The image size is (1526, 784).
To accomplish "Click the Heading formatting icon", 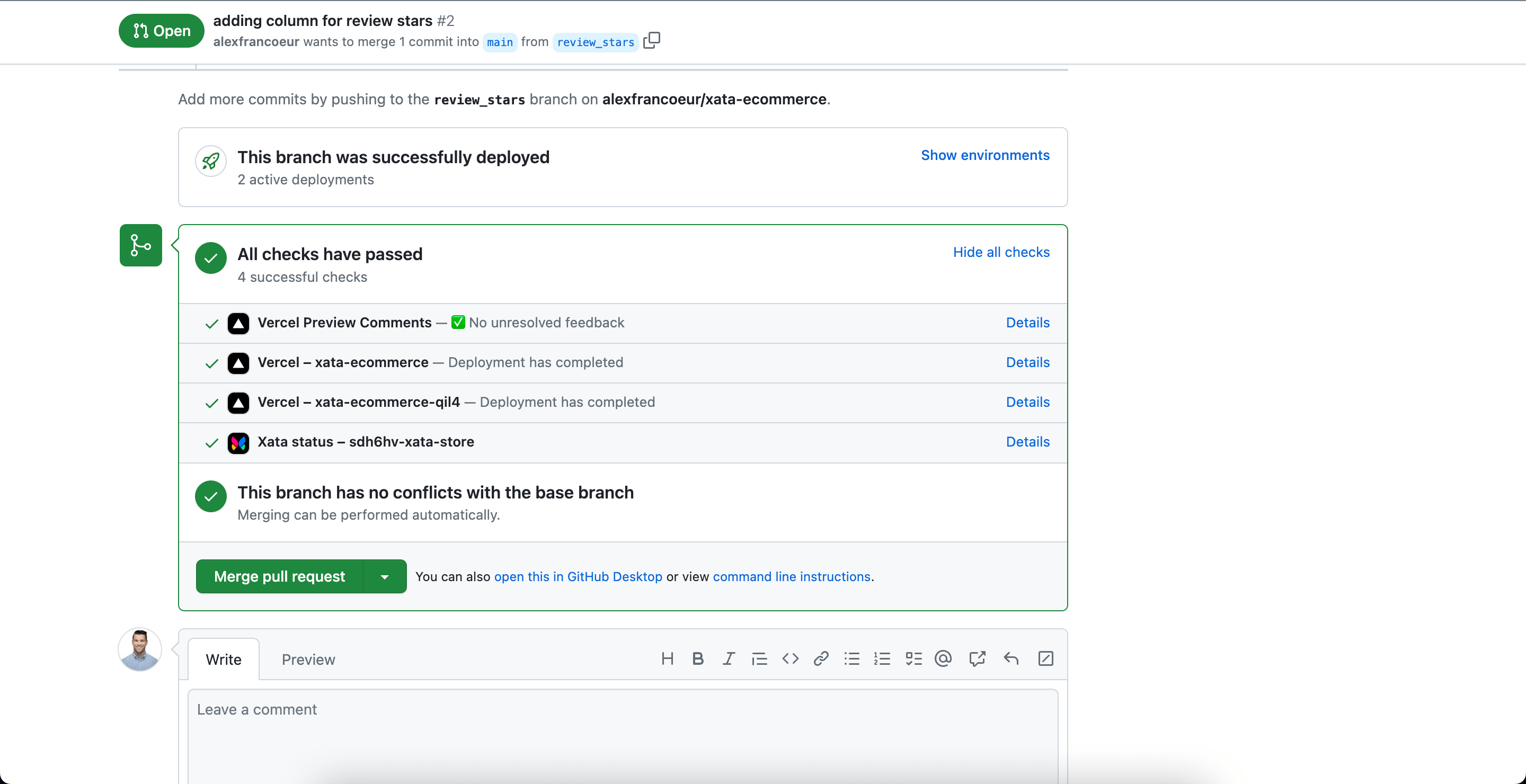I will tap(667, 658).
